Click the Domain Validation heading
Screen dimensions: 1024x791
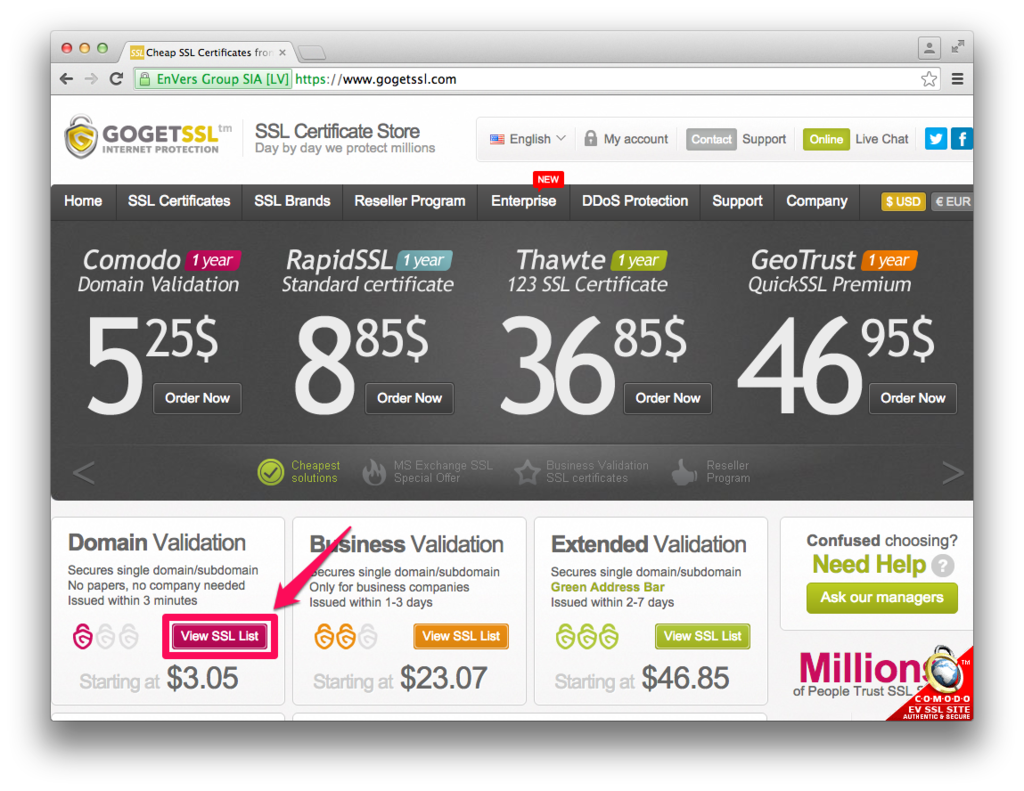(x=157, y=543)
